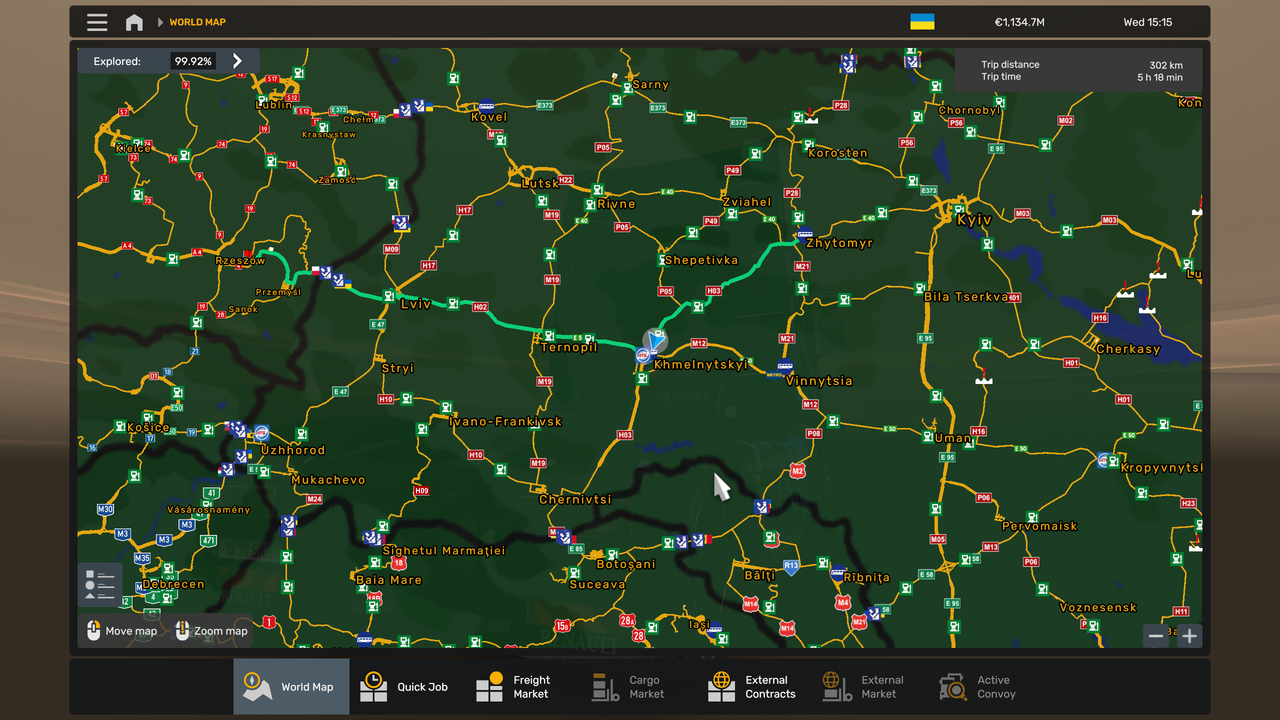
Task: Select the Pervomaisk city label
Action: 1040,526
